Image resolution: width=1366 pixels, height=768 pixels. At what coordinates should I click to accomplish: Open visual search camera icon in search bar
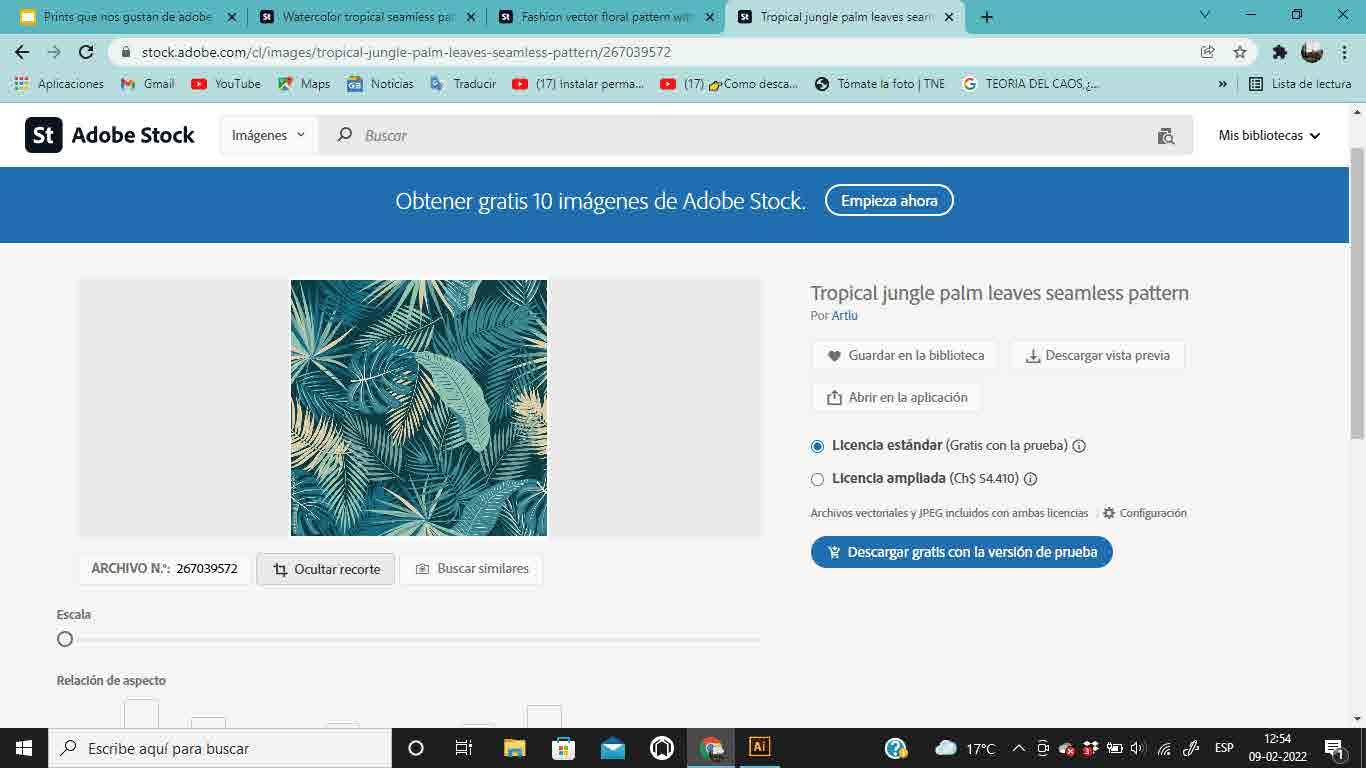pyautogui.click(x=1165, y=136)
